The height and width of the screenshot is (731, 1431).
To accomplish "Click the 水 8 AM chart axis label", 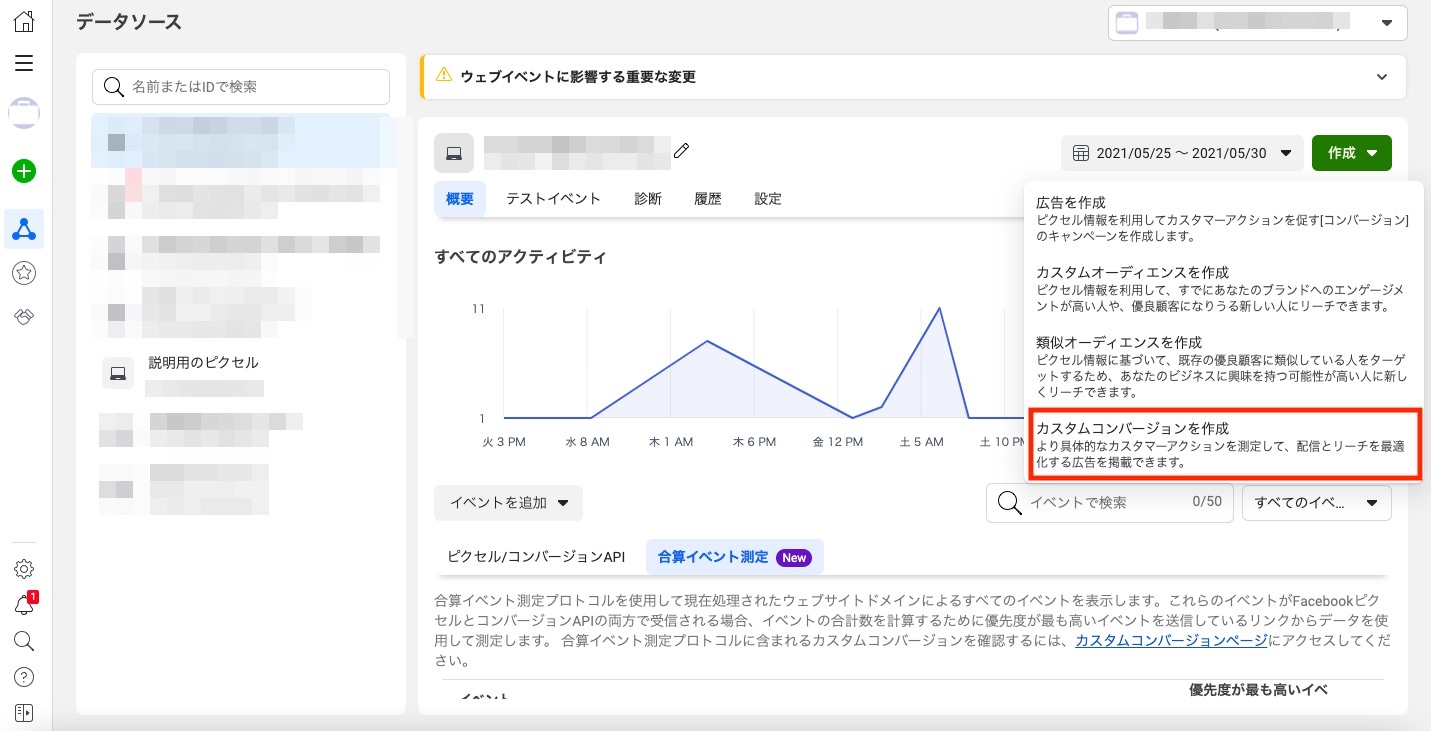I will tap(587, 441).
